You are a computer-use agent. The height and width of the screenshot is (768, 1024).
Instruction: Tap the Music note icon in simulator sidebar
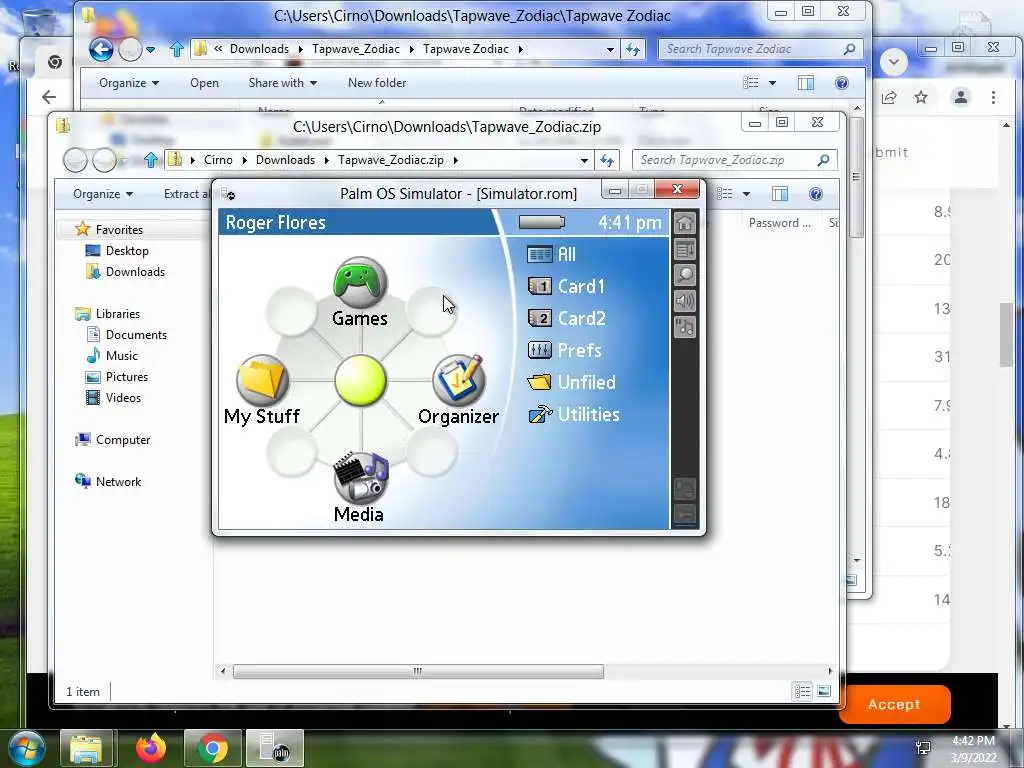pos(684,327)
